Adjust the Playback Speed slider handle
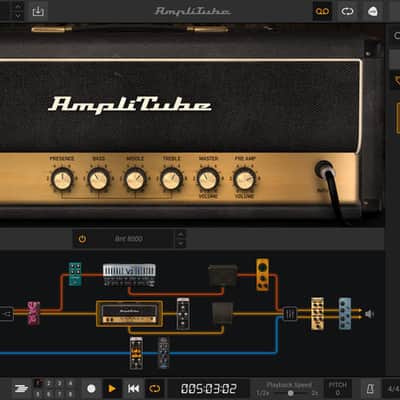Viewport: 400px width, 400px height. (291, 393)
